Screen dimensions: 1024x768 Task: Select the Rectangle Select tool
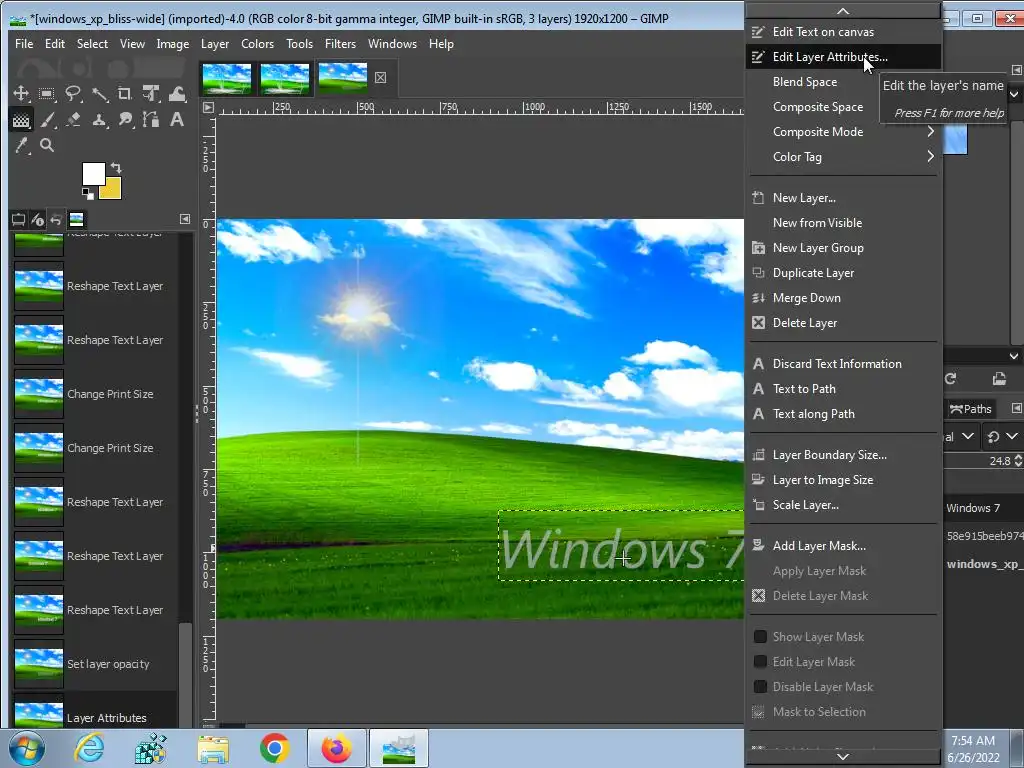point(47,93)
